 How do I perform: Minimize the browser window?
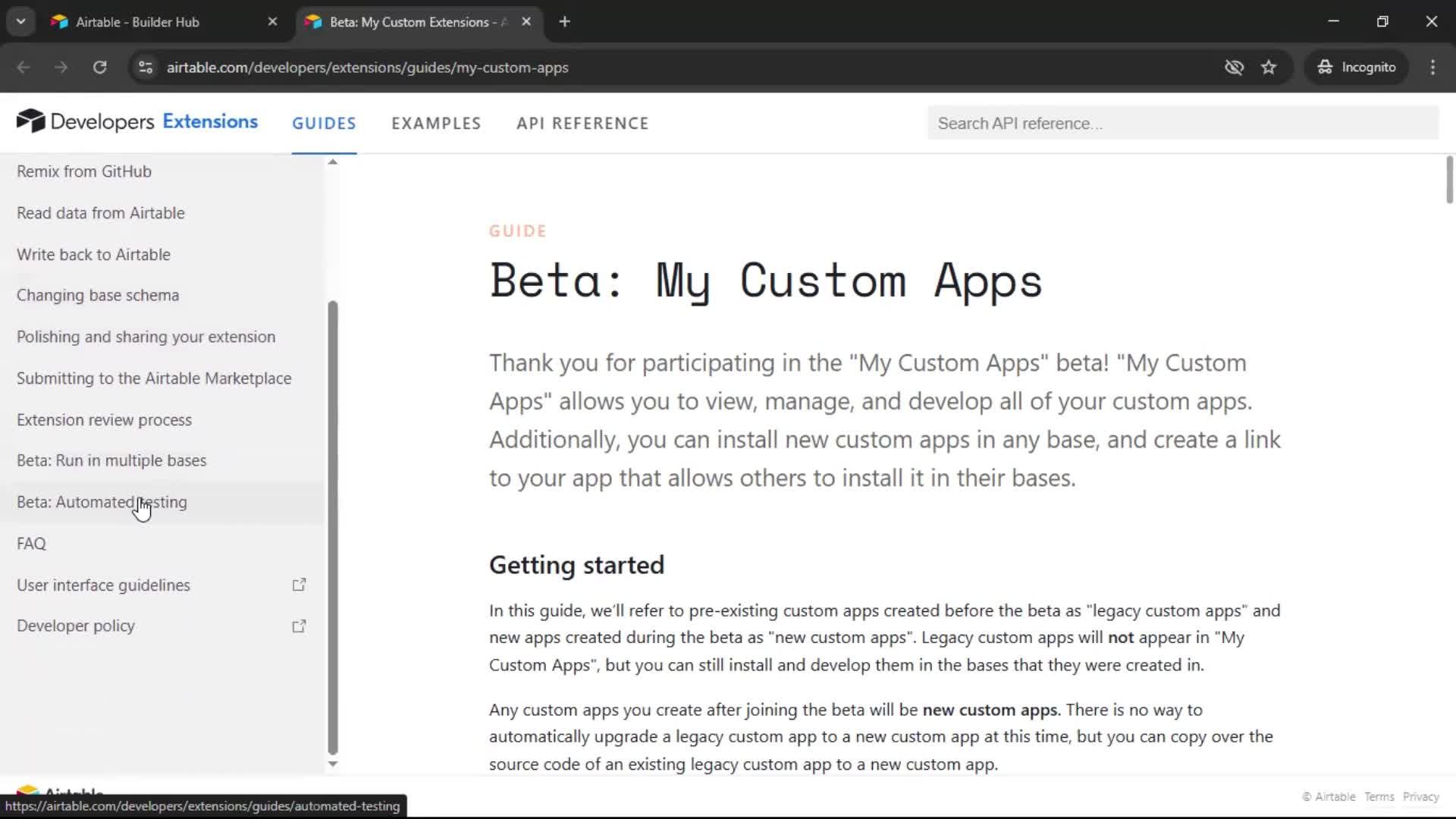(x=1333, y=21)
